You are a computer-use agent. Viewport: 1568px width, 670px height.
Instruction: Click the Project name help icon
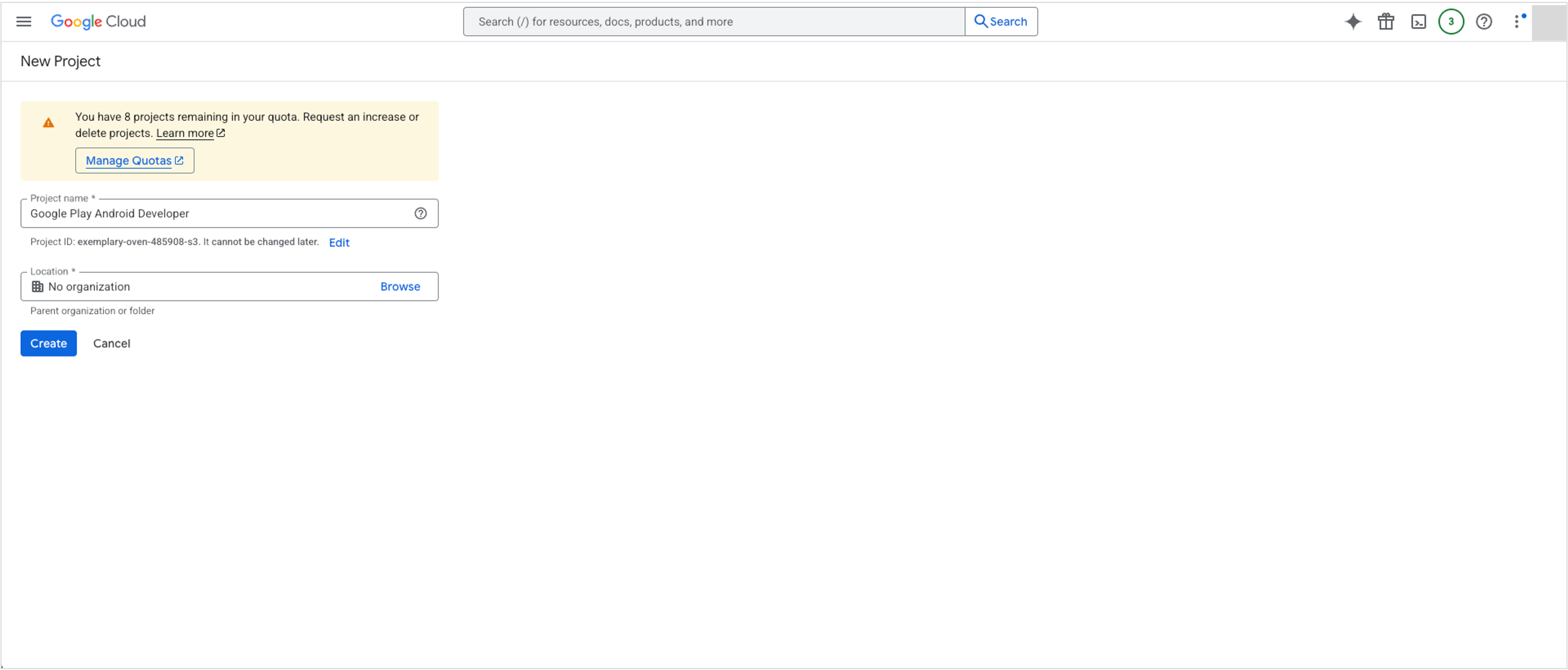421,213
